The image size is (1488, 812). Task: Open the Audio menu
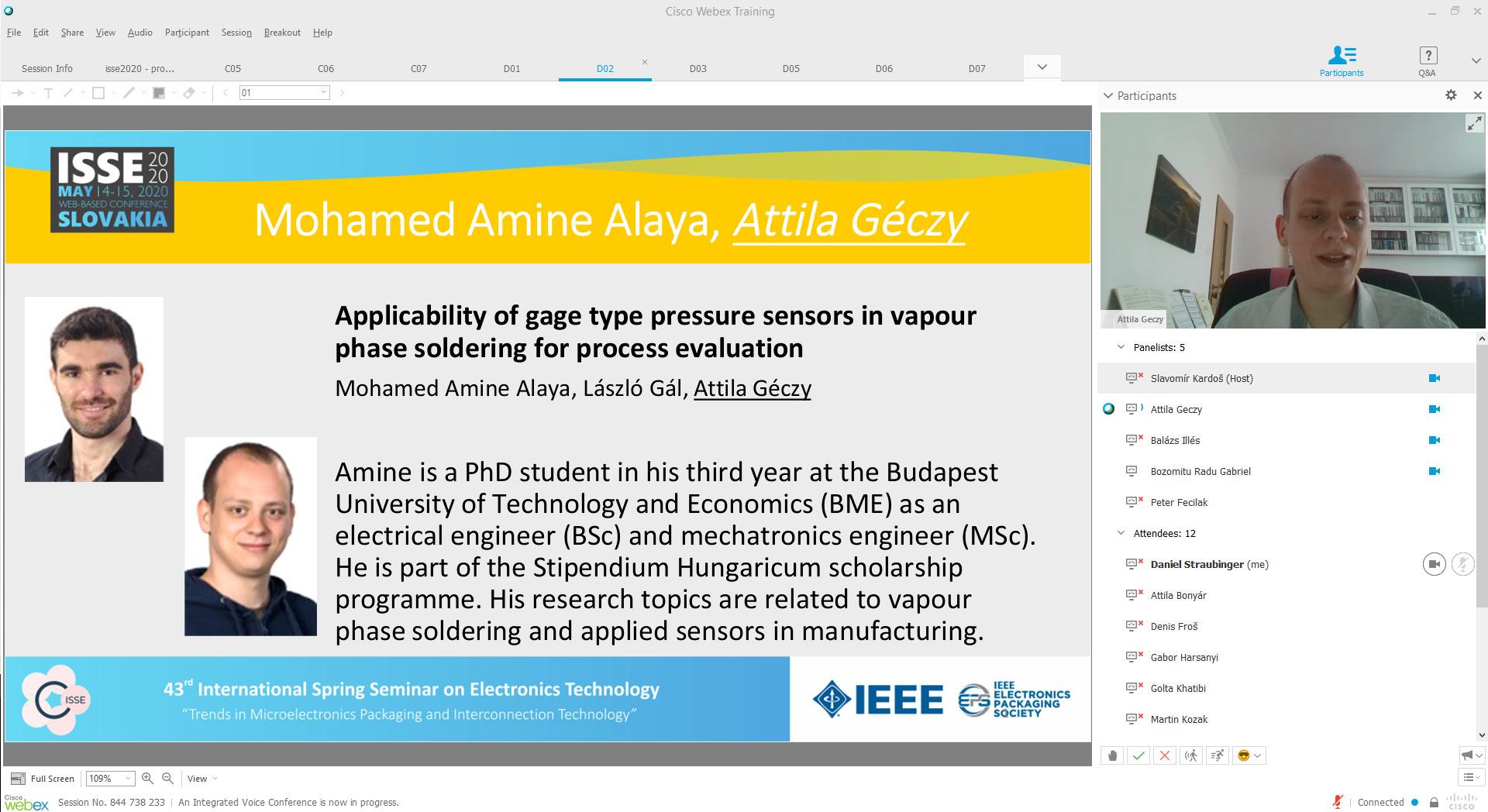pyautogui.click(x=140, y=33)
